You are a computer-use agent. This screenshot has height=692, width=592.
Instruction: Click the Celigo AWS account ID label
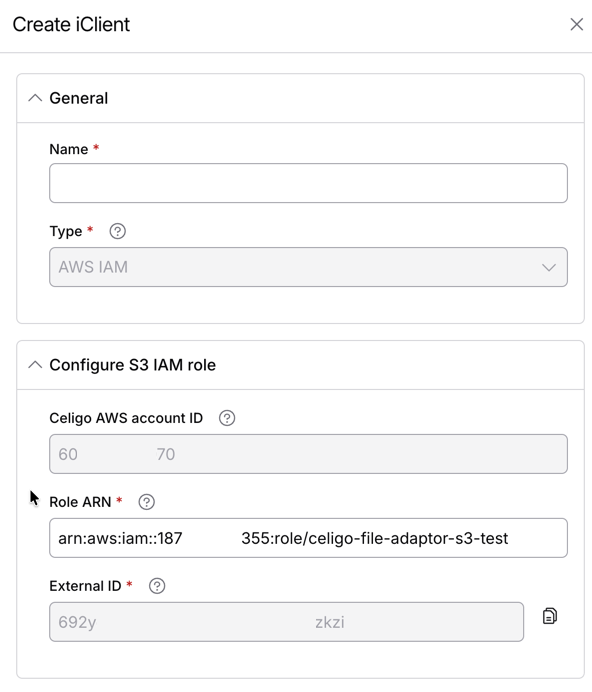[126, 418]
